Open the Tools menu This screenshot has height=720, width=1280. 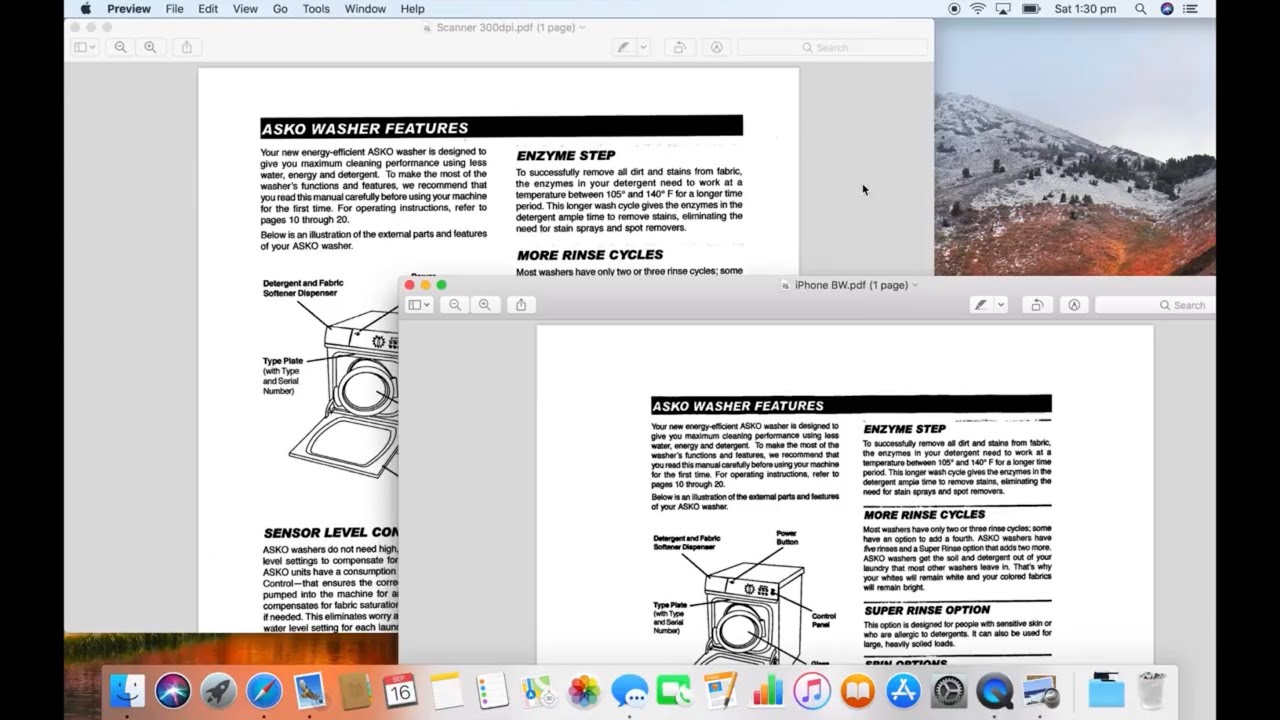click(x=316, y=9)
